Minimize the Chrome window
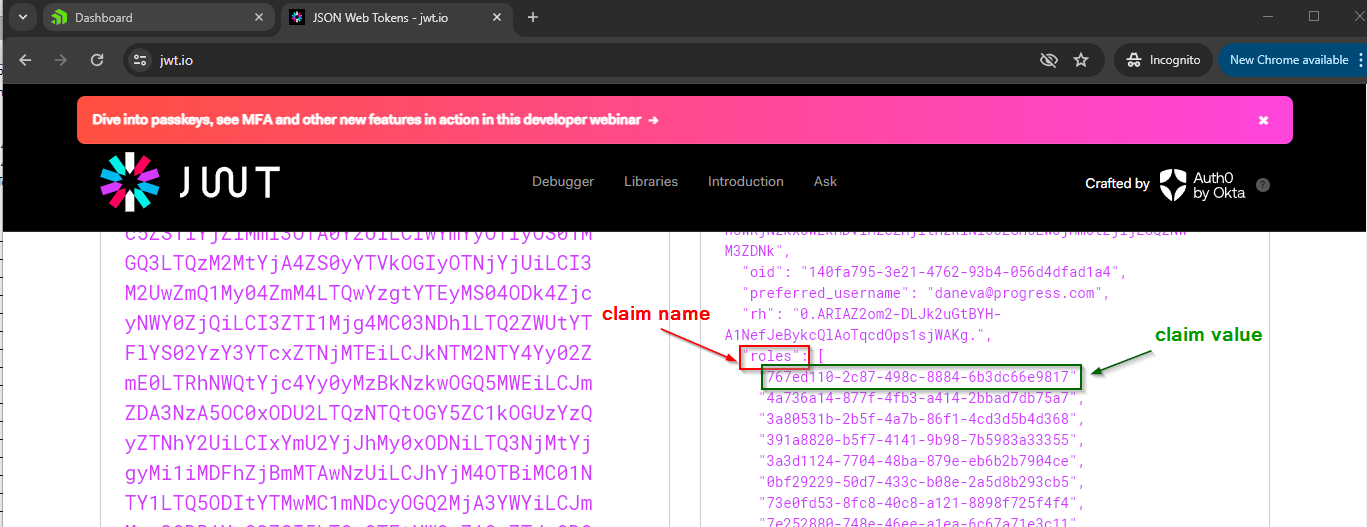The height and width of the screenshot is (527, 1367). click(1268, 16)
